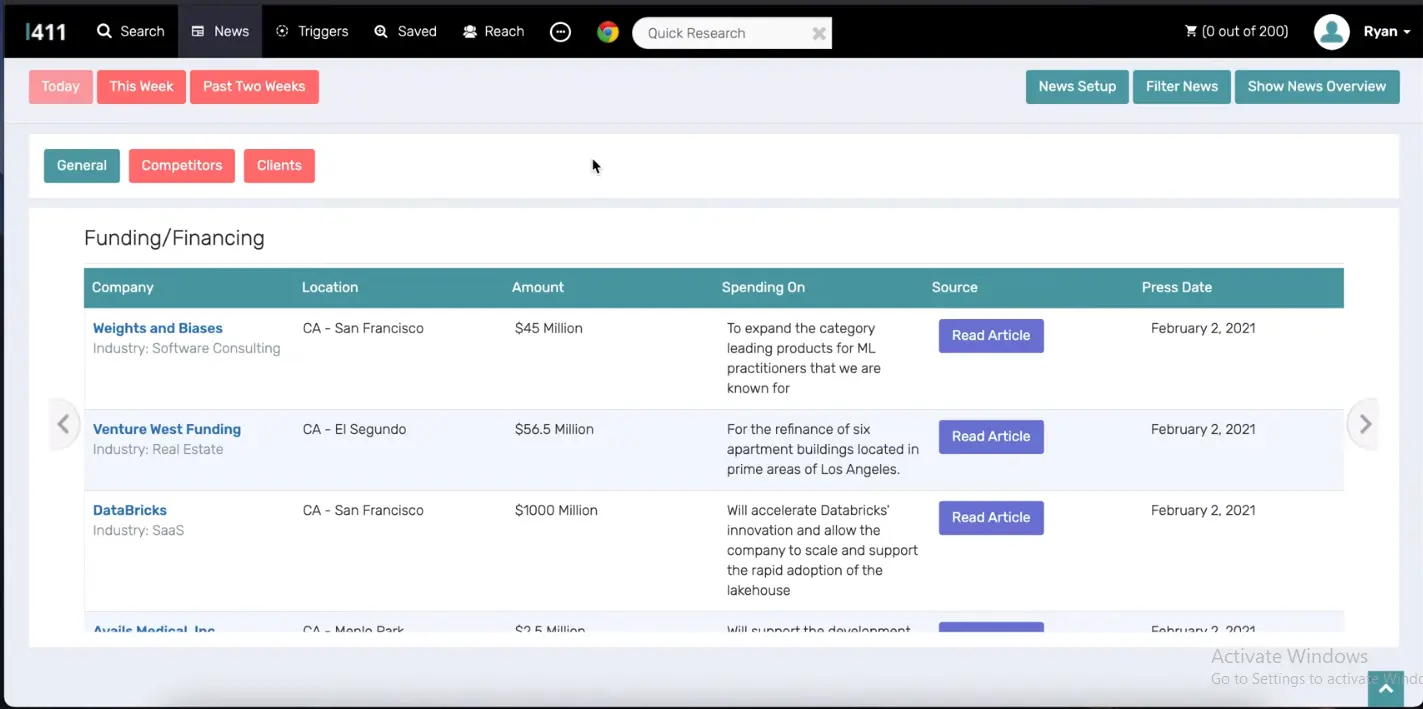Viewport: 1423px width, 709px height.
Task: Open the Search nav item
Action: click(131, 31)
